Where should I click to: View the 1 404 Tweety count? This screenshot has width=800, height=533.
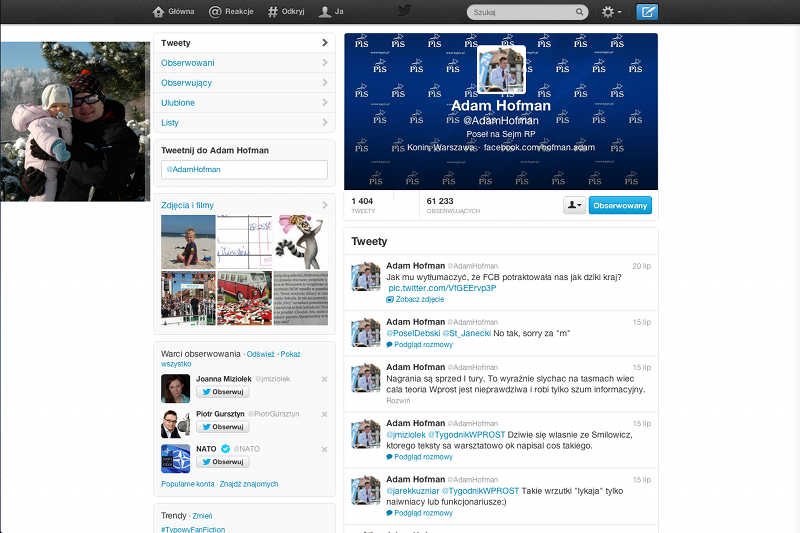point(363,205)
